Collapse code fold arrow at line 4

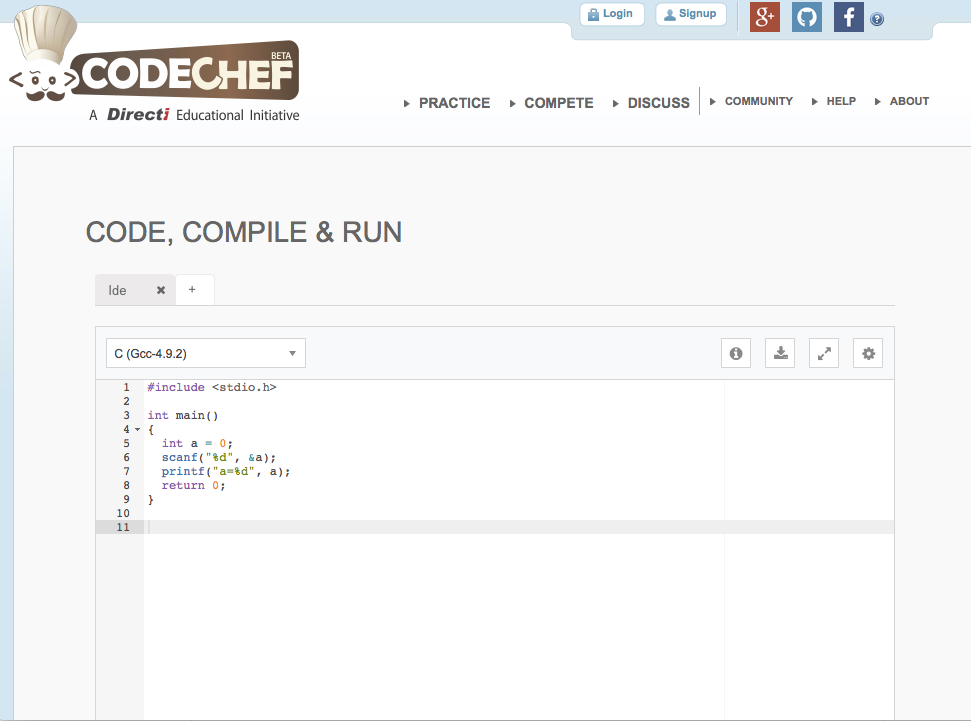click(137, 429)
